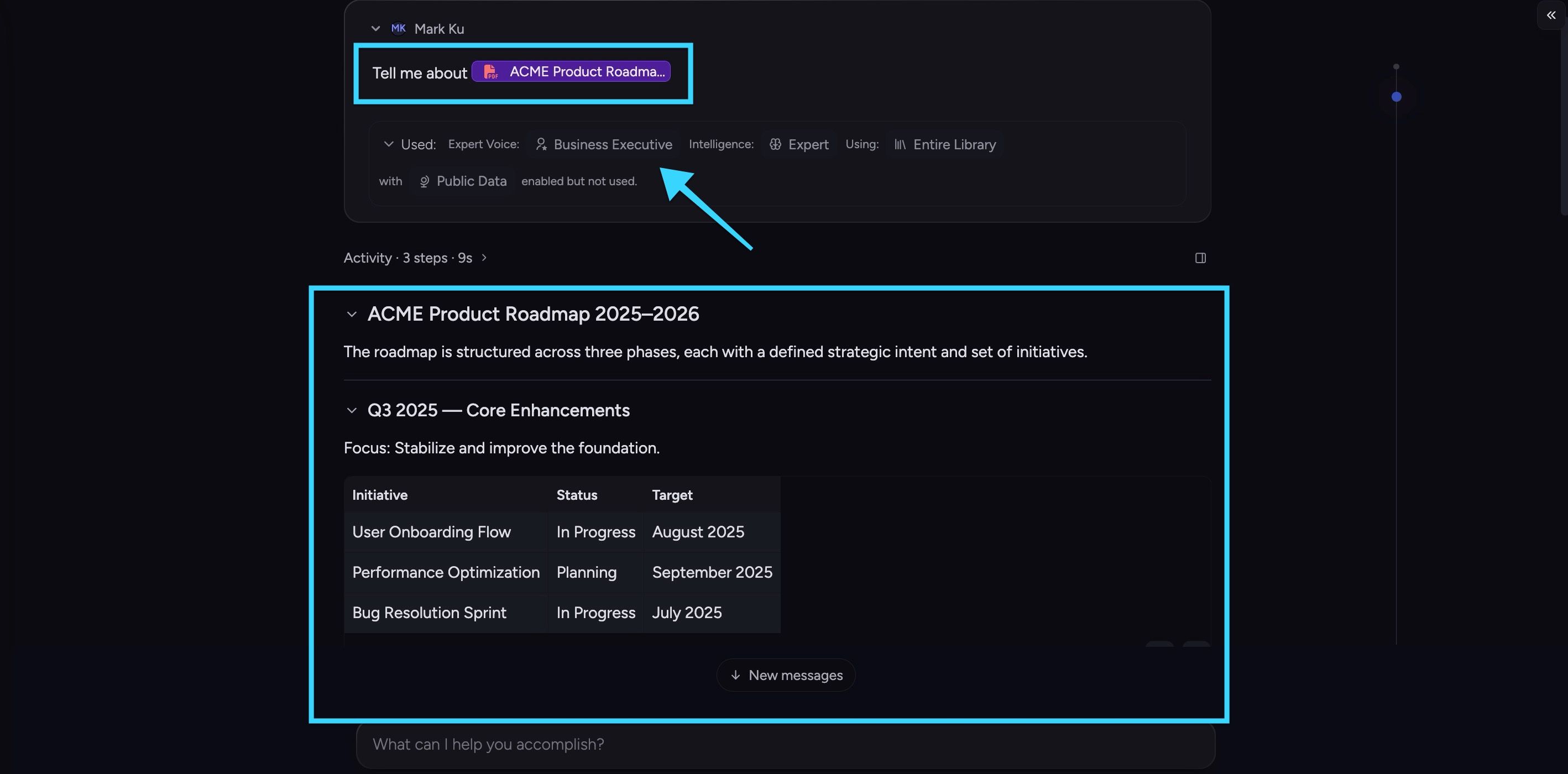This screenshot has height=774, width=1568.
Task: Select the Business Executive voice chip
Action: tap(603, 144)
